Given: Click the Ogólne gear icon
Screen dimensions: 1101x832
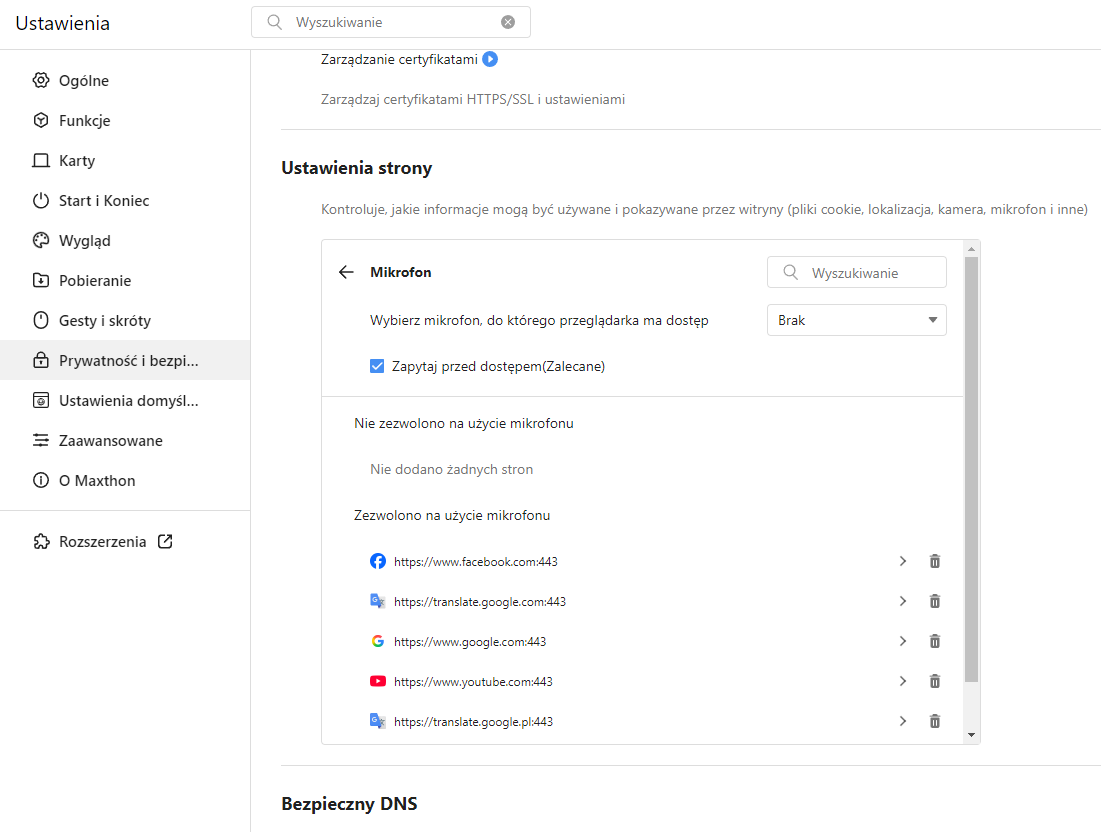Looking at the screenshot, I should coord(41,80).
